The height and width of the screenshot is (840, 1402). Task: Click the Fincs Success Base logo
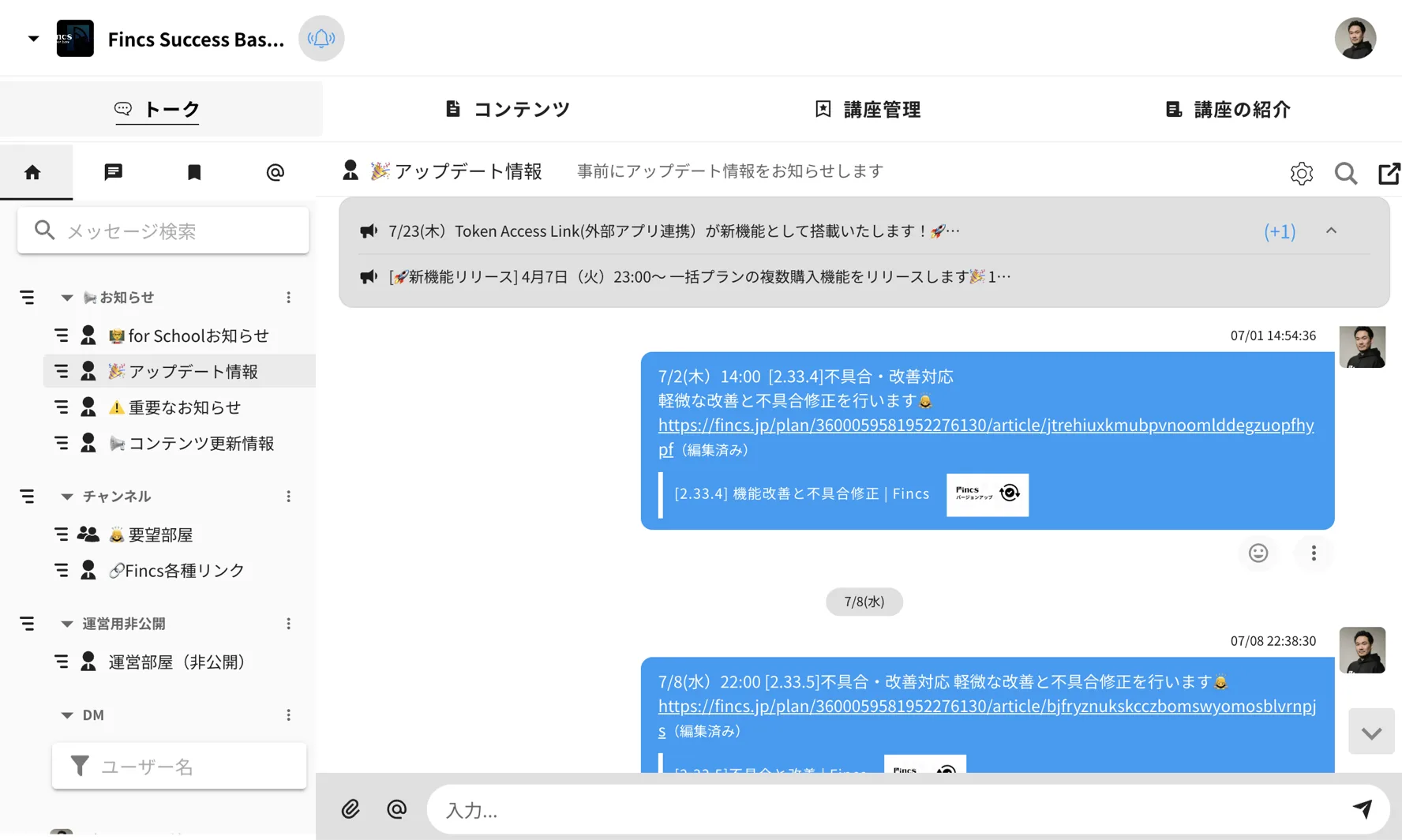[75, 38]
